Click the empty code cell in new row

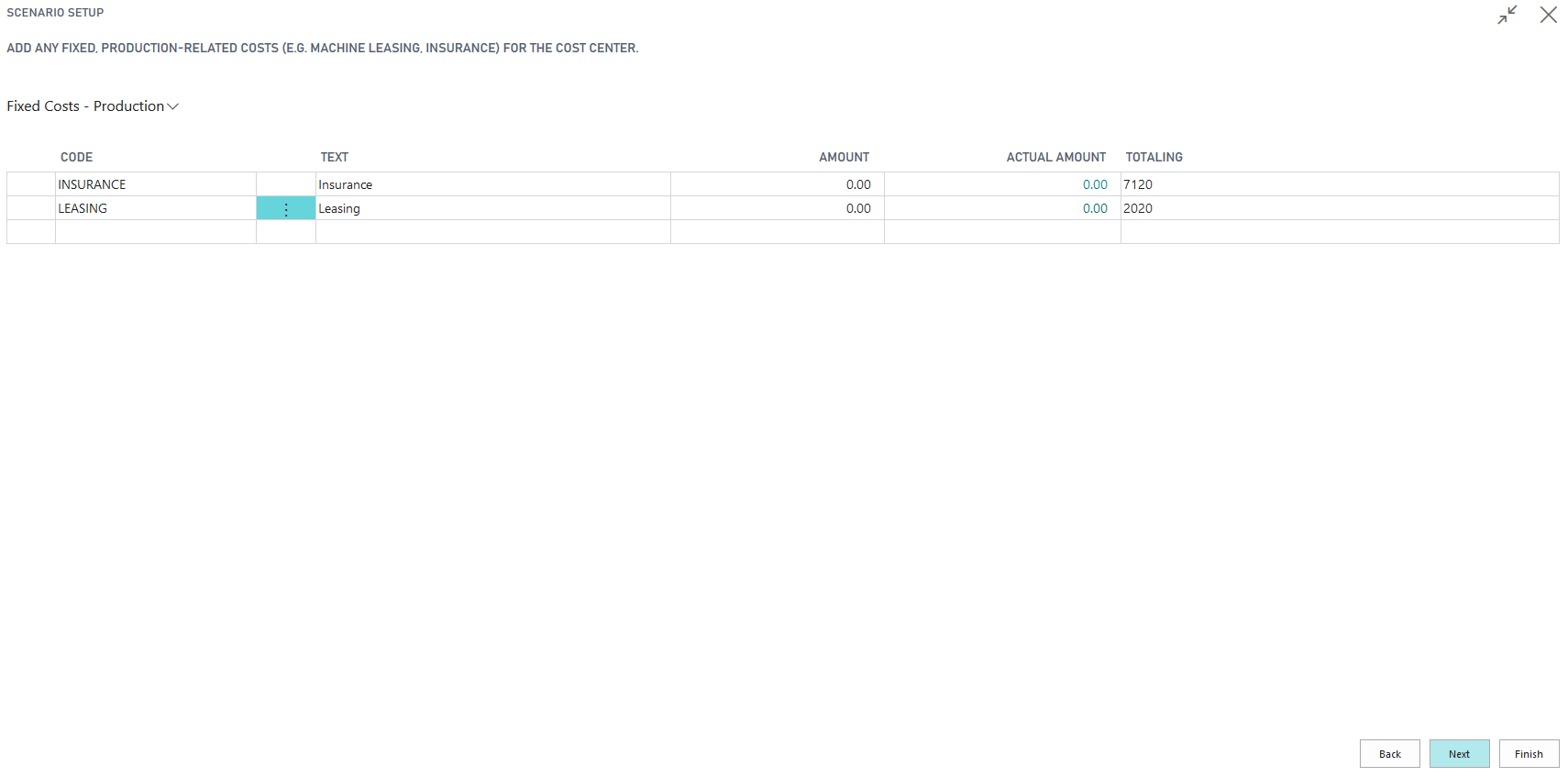click(154, 232)
